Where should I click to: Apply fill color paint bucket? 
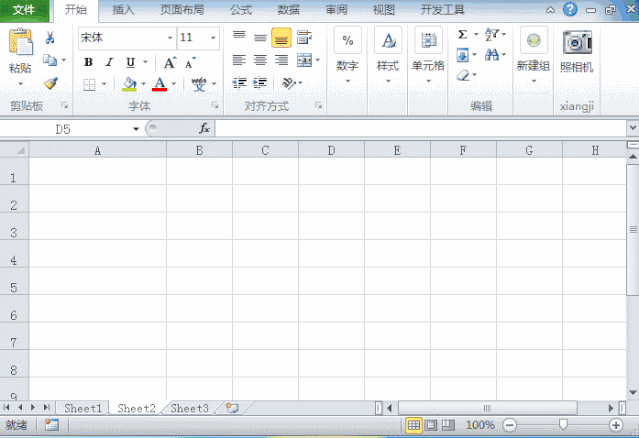coord(129,84)
